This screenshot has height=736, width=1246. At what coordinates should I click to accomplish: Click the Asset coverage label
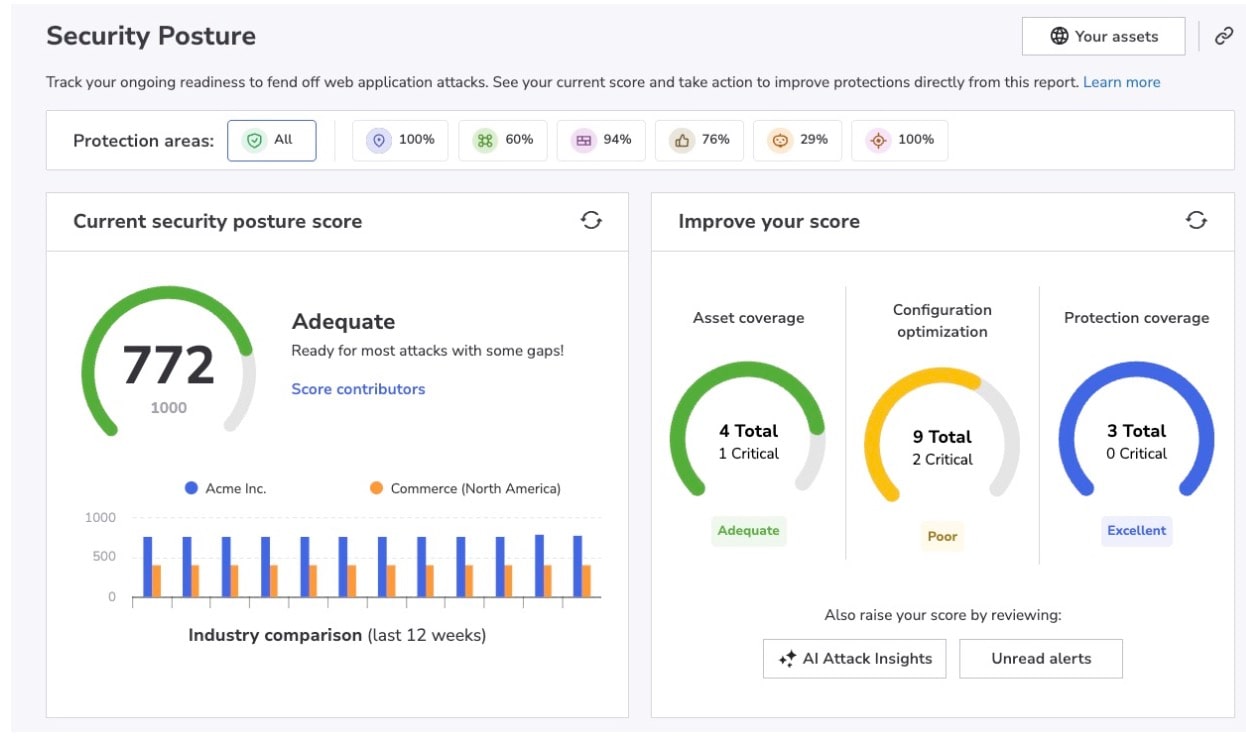(x=748, y=318)
